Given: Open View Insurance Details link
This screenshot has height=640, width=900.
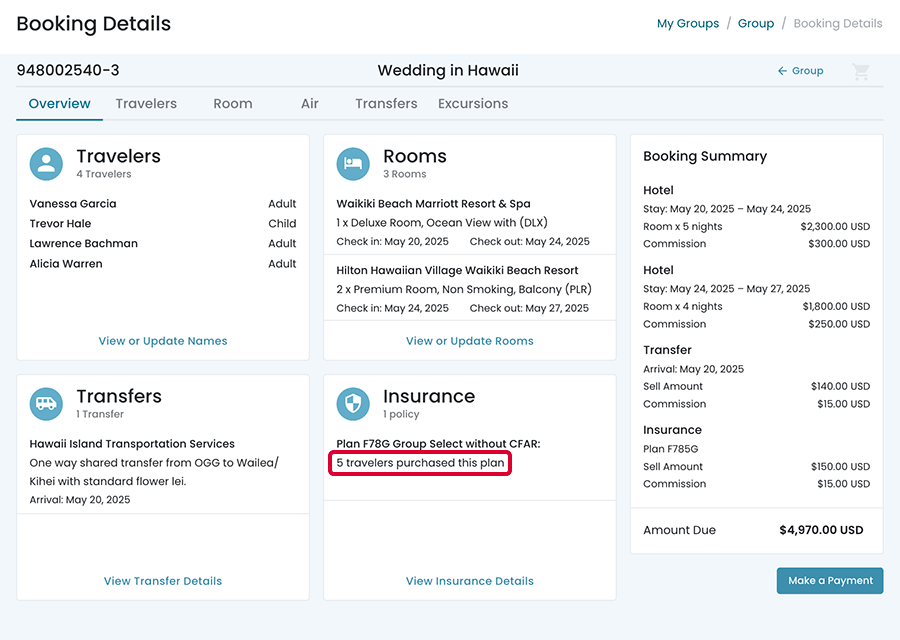Looking at the screenshot, I should 470,581.
